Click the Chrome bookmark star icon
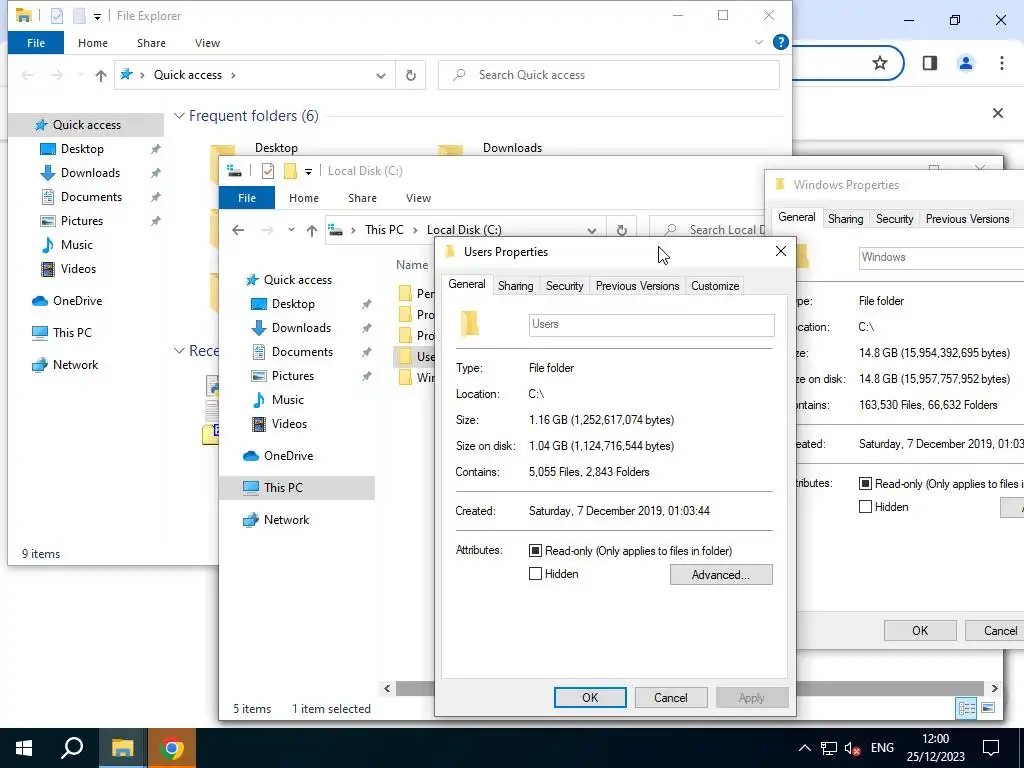Screen dimensions: 1024x768 click(880, 63)
